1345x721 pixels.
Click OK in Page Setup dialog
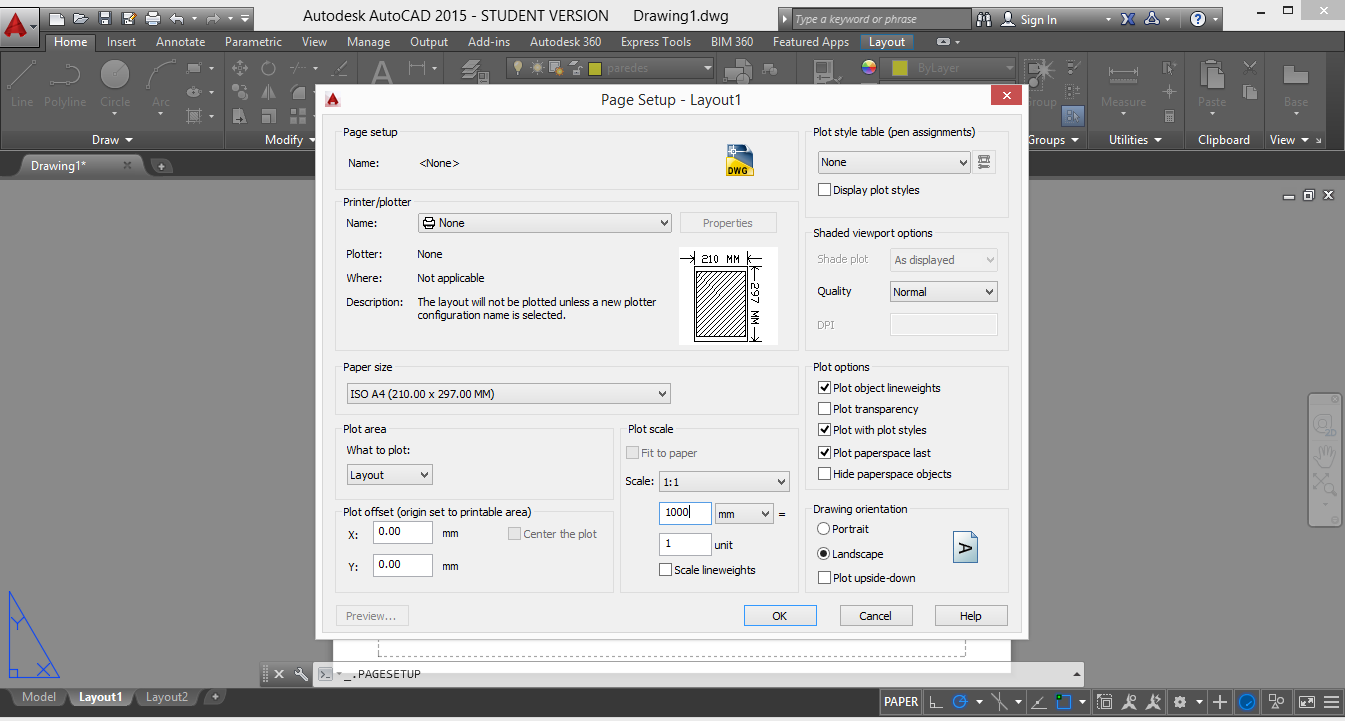coord(780,616)
